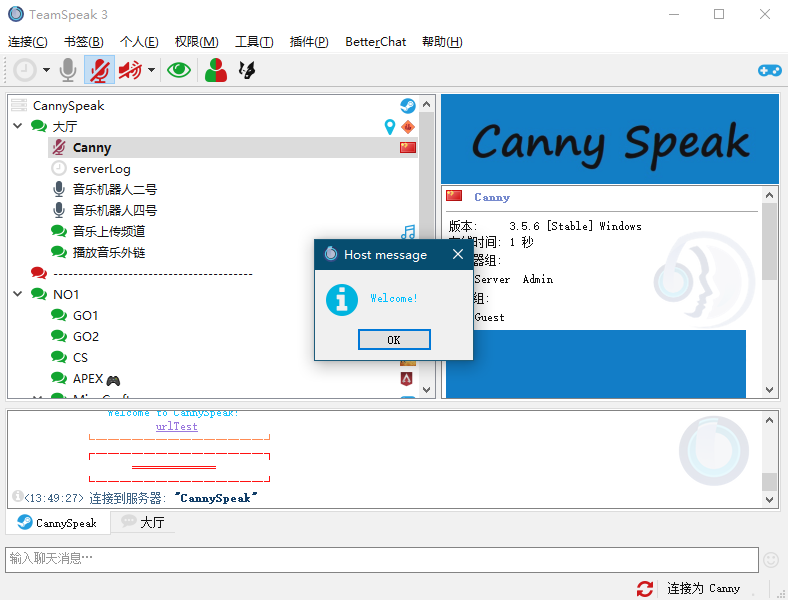
Task: Select the CannySpeak server row
Action: tap(214, 106)
